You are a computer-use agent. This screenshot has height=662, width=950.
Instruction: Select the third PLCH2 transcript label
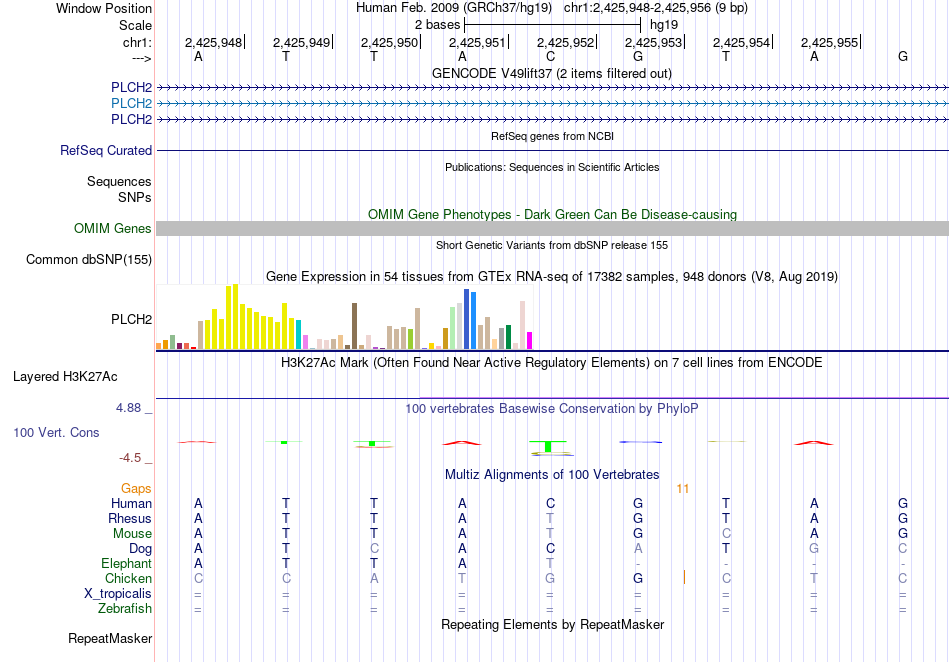click(x=131, y=119)
